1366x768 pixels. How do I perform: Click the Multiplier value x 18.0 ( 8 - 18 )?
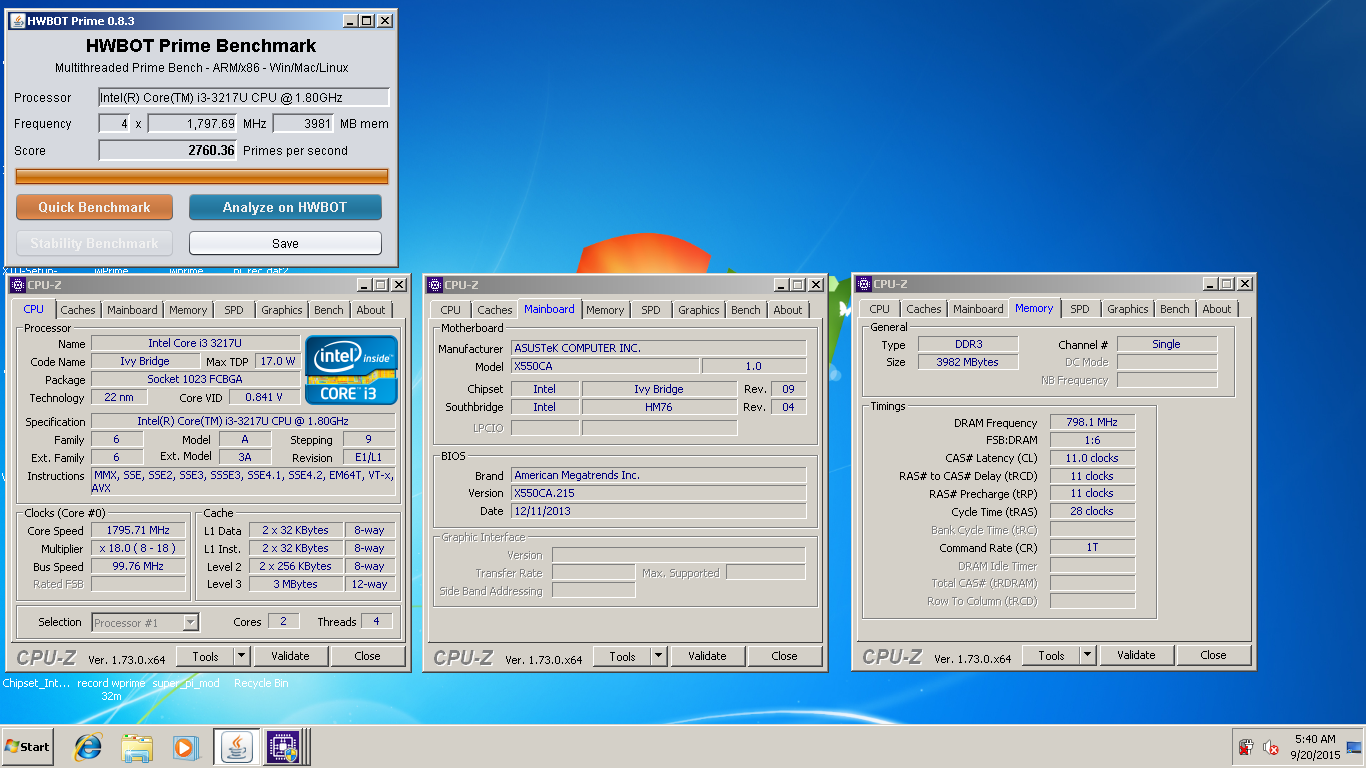click(x=139, y=548)
